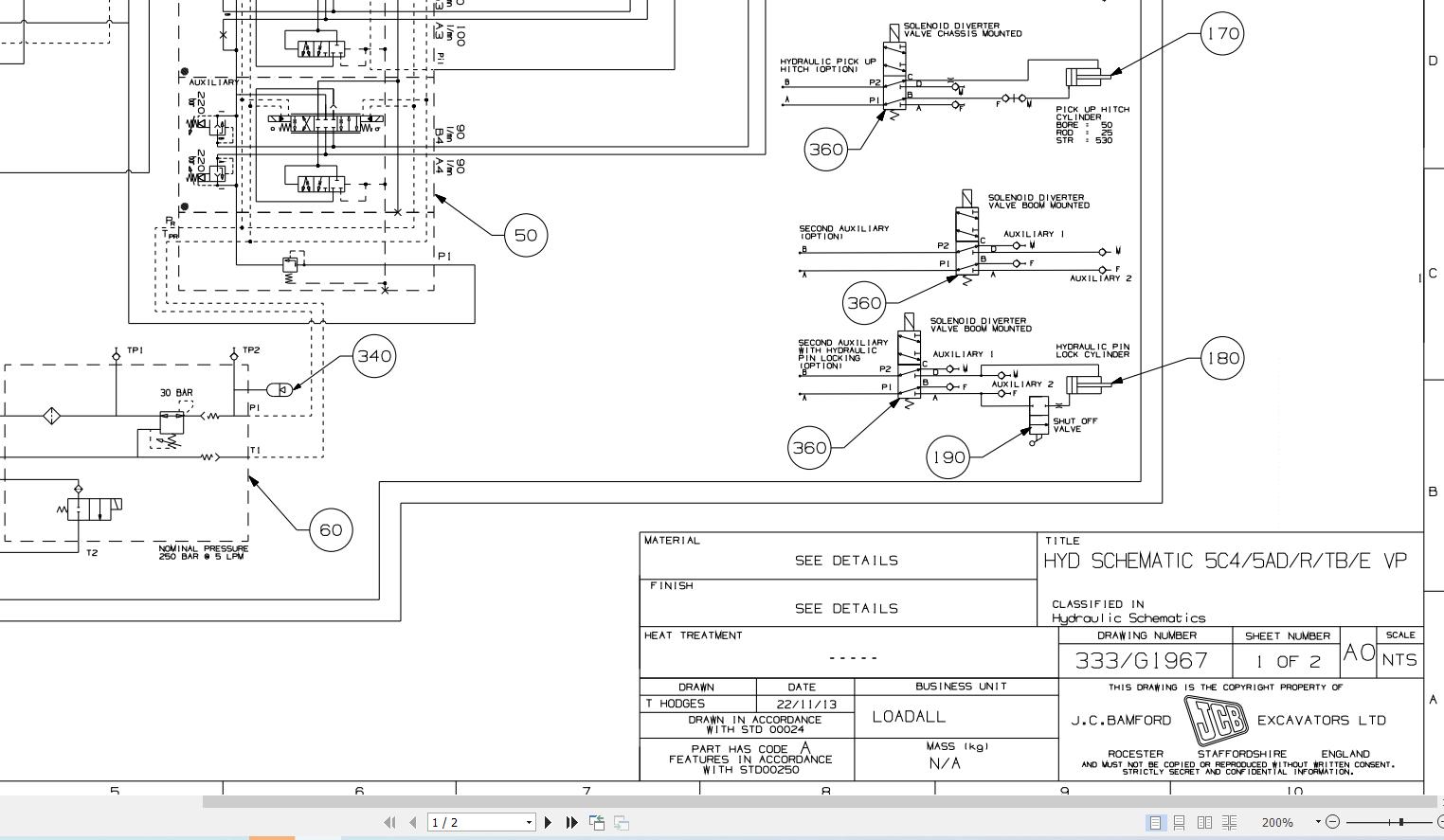Select continuous scrolling page layout
This screenshot has width=1444, height=840.
(1180, 822)
